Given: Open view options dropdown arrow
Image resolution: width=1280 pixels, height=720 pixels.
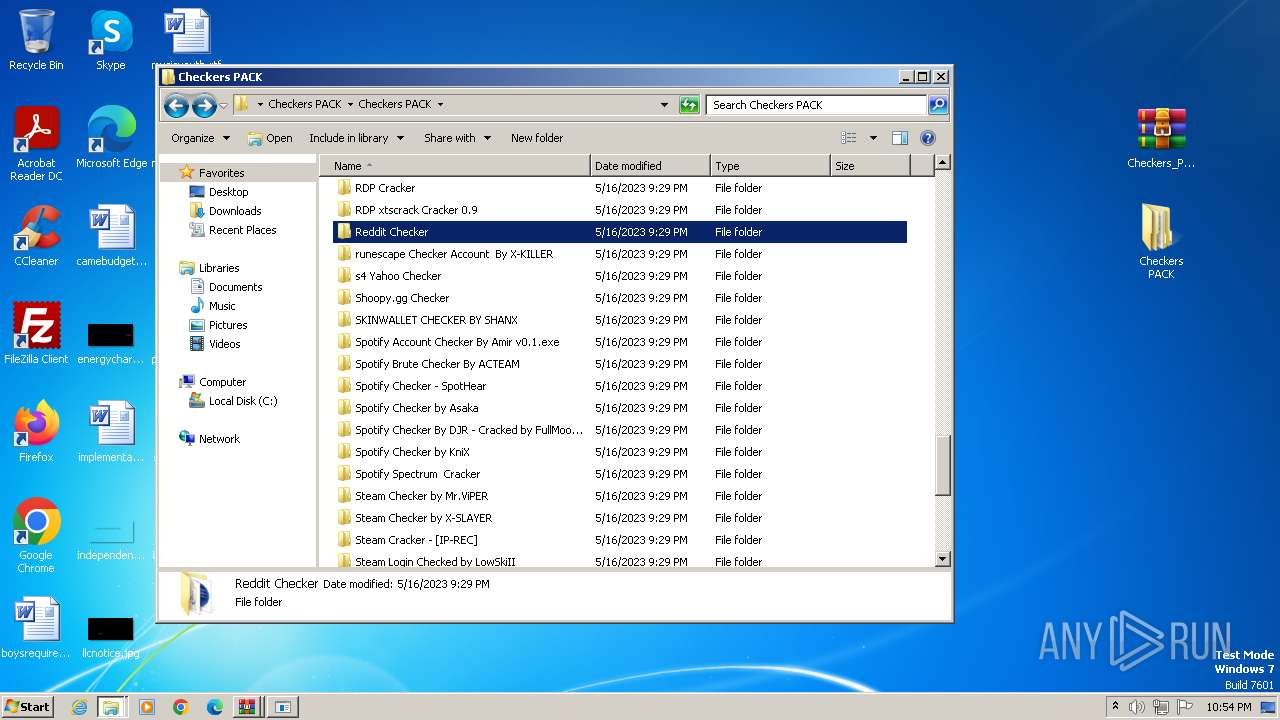Looking at the screenshot, I should [x=873, y=138].
